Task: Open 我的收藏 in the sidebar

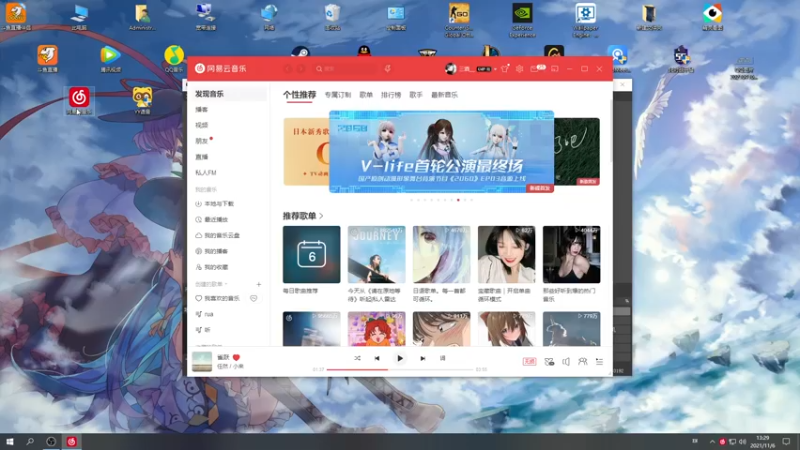Action: click(x=212, y=267)
